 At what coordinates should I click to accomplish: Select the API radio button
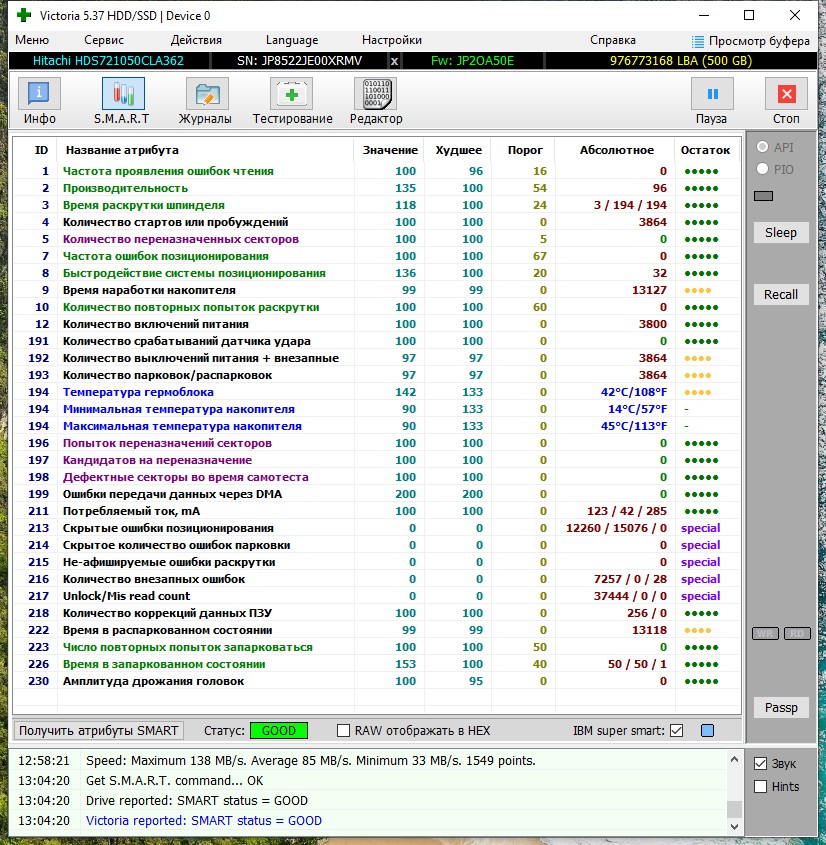762,147
